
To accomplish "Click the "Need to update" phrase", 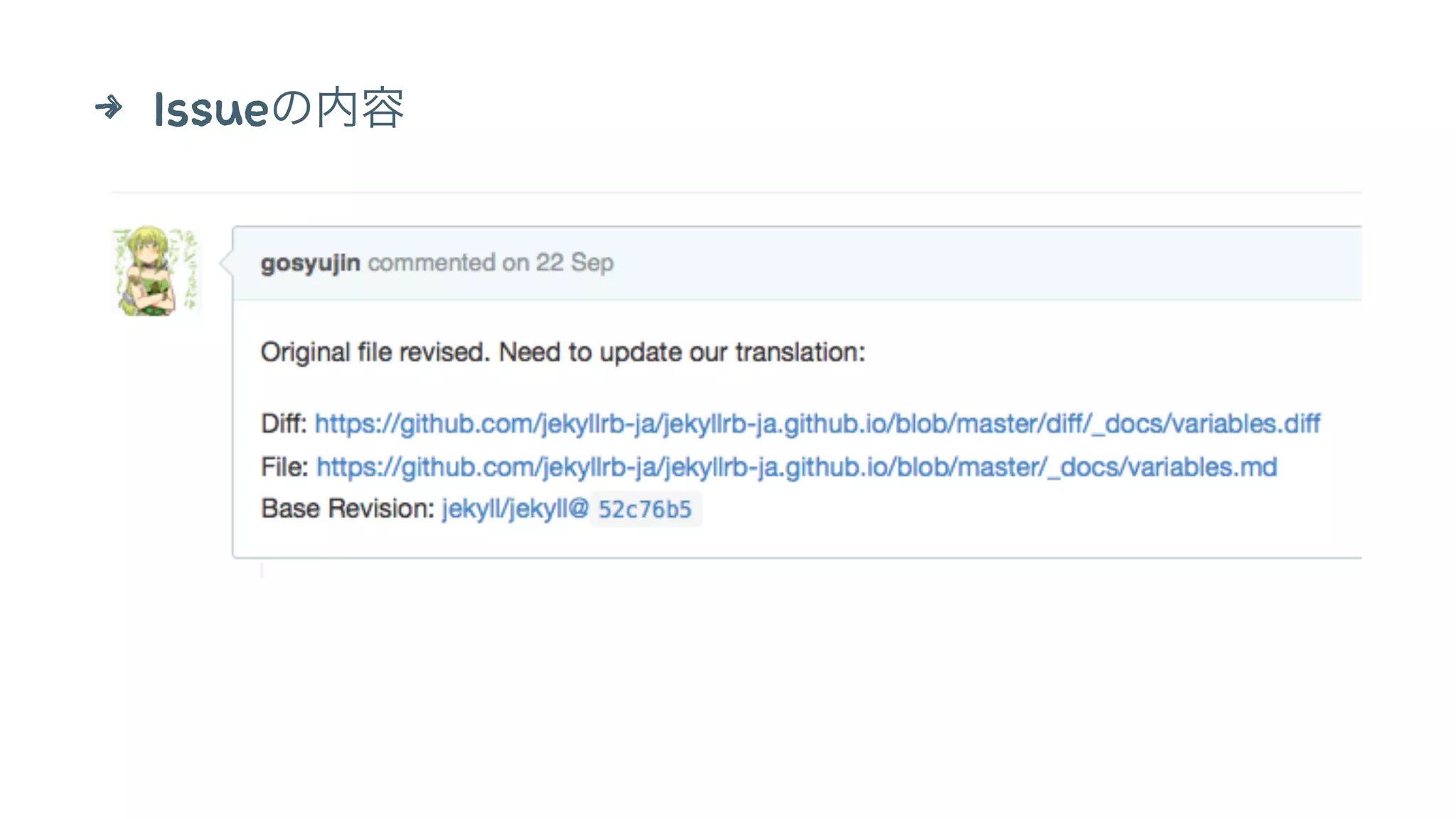I will (590, 353).
